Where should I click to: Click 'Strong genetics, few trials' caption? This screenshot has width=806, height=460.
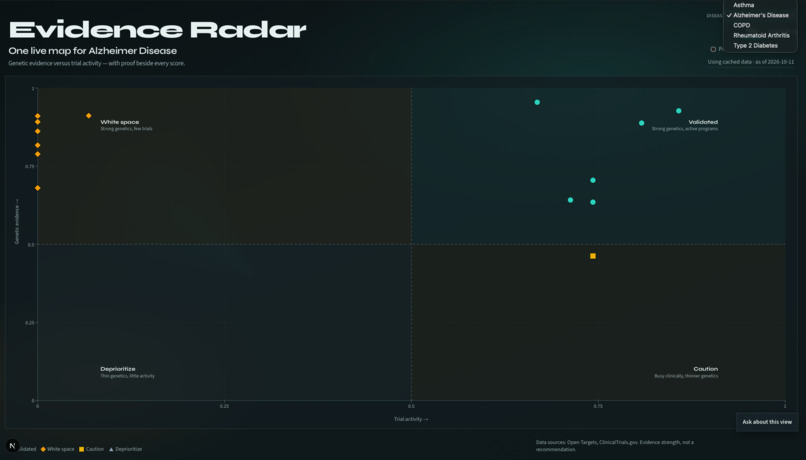[x=126, y=129]
